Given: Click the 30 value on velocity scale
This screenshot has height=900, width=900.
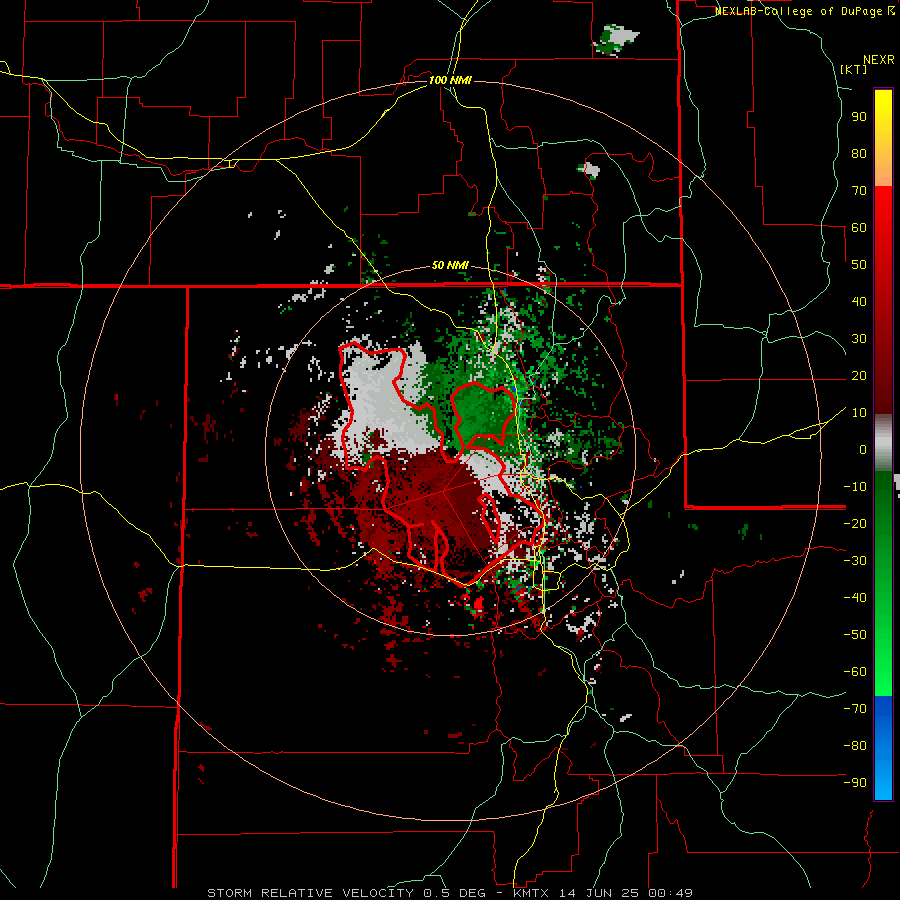Looking at the screenshot, I should click(x=859, y=339).
